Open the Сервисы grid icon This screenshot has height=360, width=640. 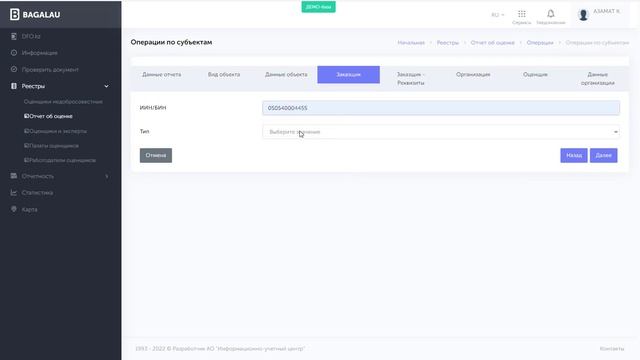click(522, 14)
